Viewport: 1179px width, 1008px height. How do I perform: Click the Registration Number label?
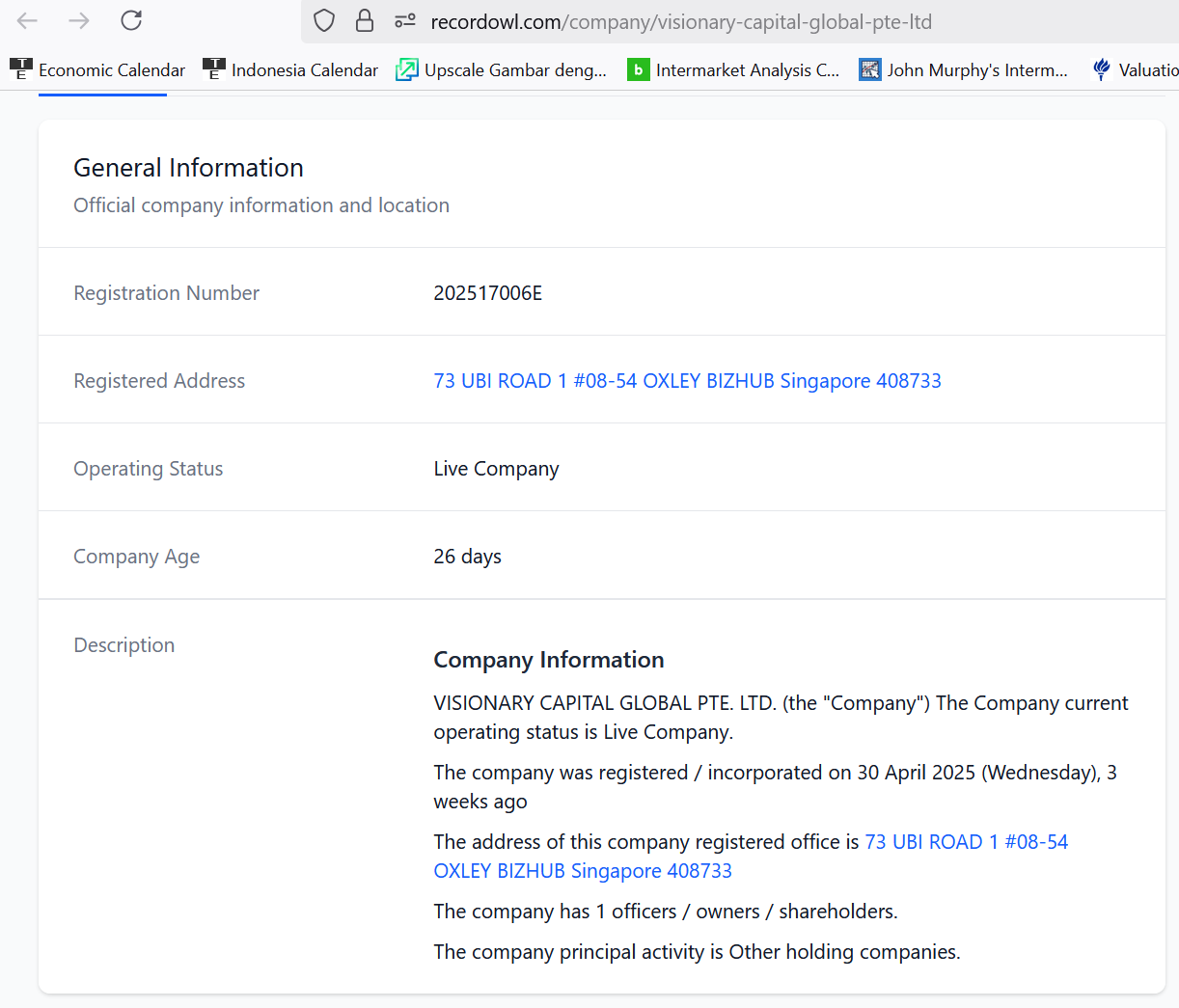pyautogui.click(x=166, y=293)
